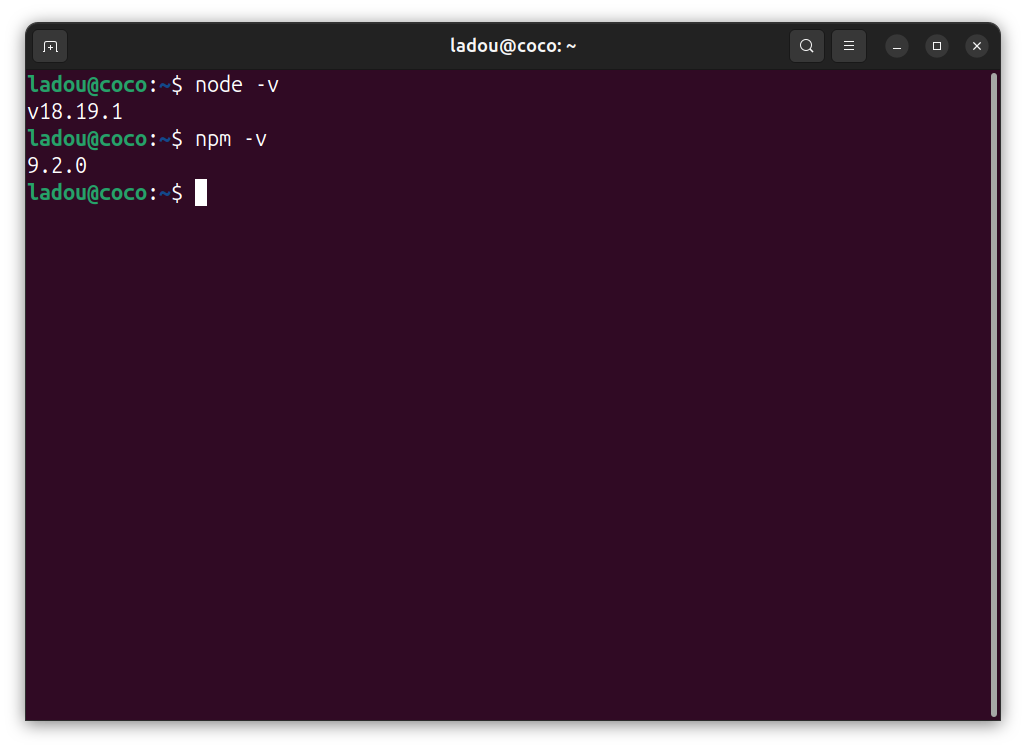Click the tilde in the first prompt
This screenshot has height=749, width=1026.
coord(163,84)
